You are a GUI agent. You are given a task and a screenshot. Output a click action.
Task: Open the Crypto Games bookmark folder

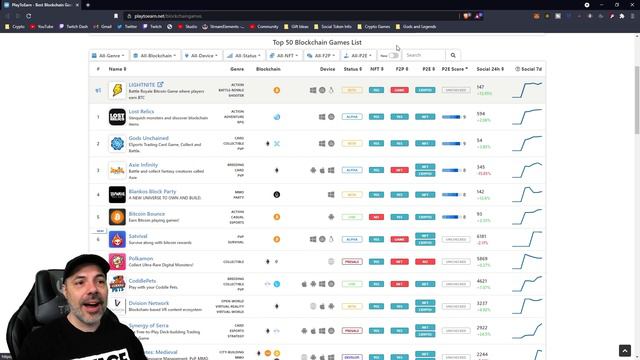point(373,27)
